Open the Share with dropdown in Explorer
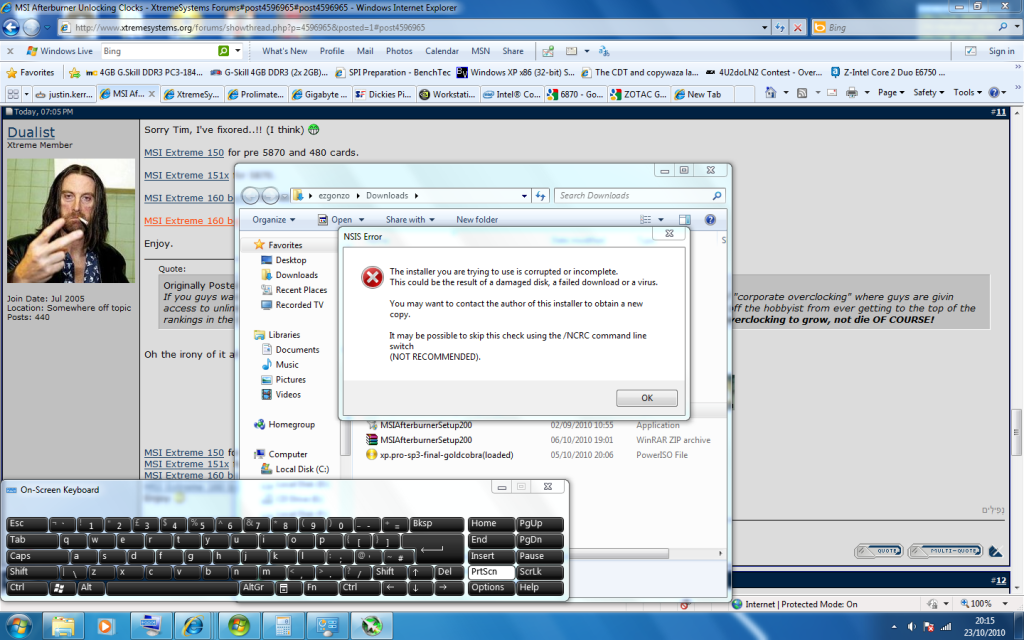This screenshot has height=640, width=1024. click(x=410, y=219)
